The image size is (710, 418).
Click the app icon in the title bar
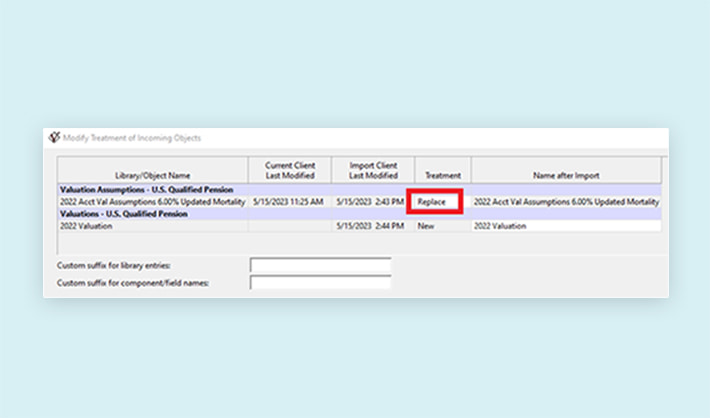tap(54, 137)
